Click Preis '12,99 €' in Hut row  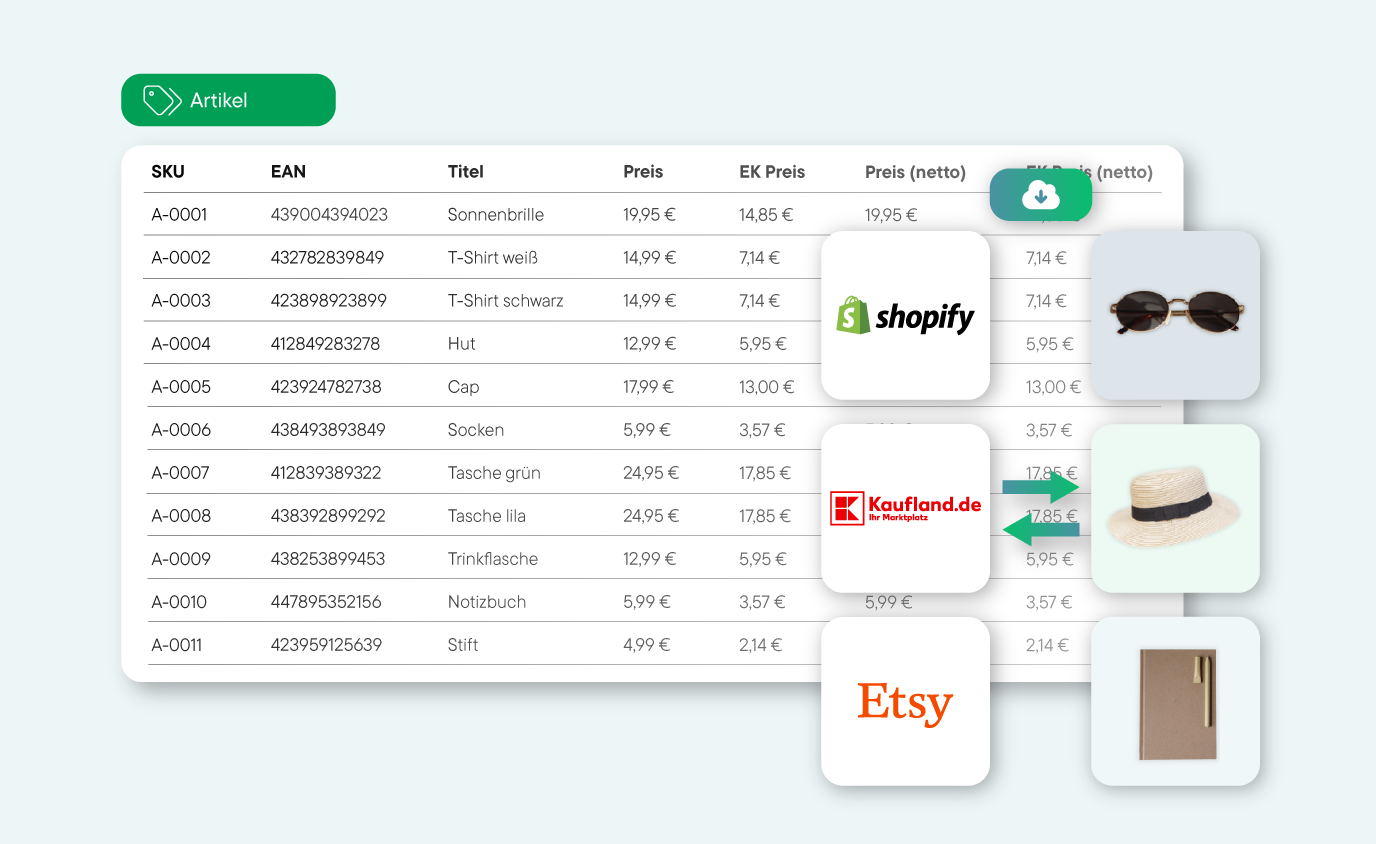coord(650,344)
